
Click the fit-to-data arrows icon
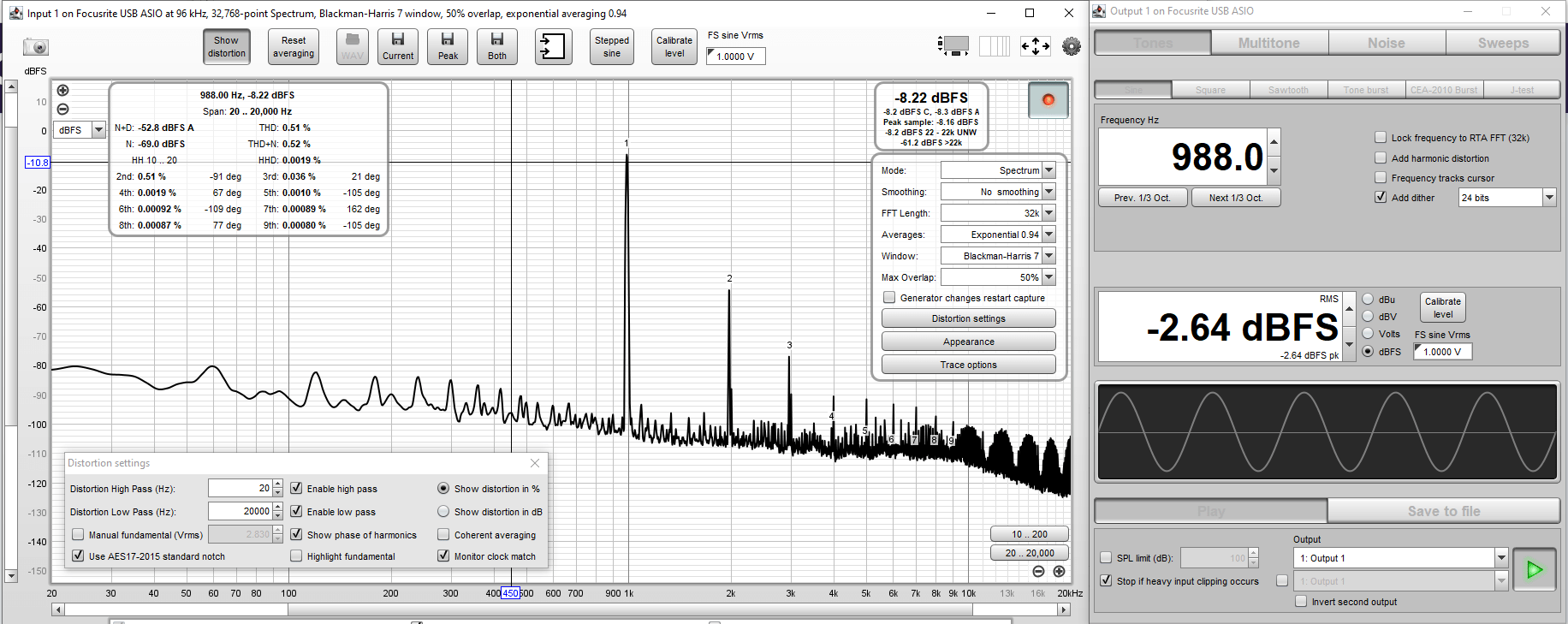(x=1036, y=46)
